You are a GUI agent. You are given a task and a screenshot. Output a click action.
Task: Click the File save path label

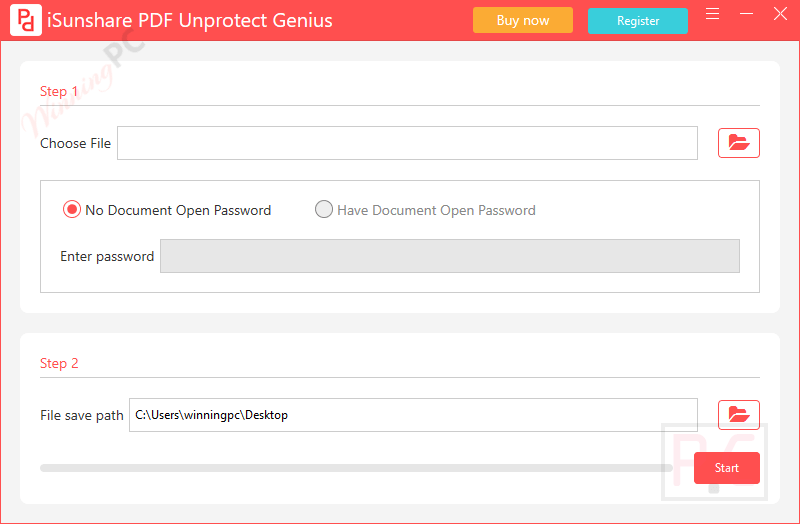[x=82, y=415]
